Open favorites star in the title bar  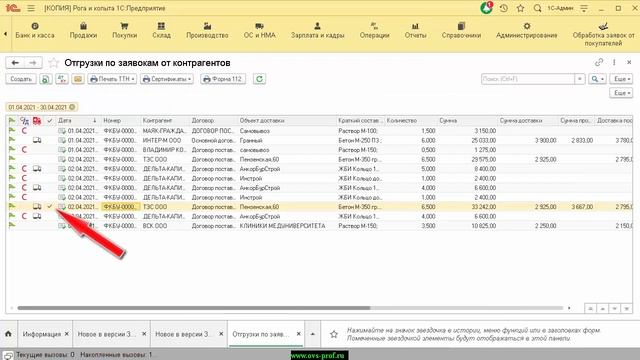tap(520, 8)
